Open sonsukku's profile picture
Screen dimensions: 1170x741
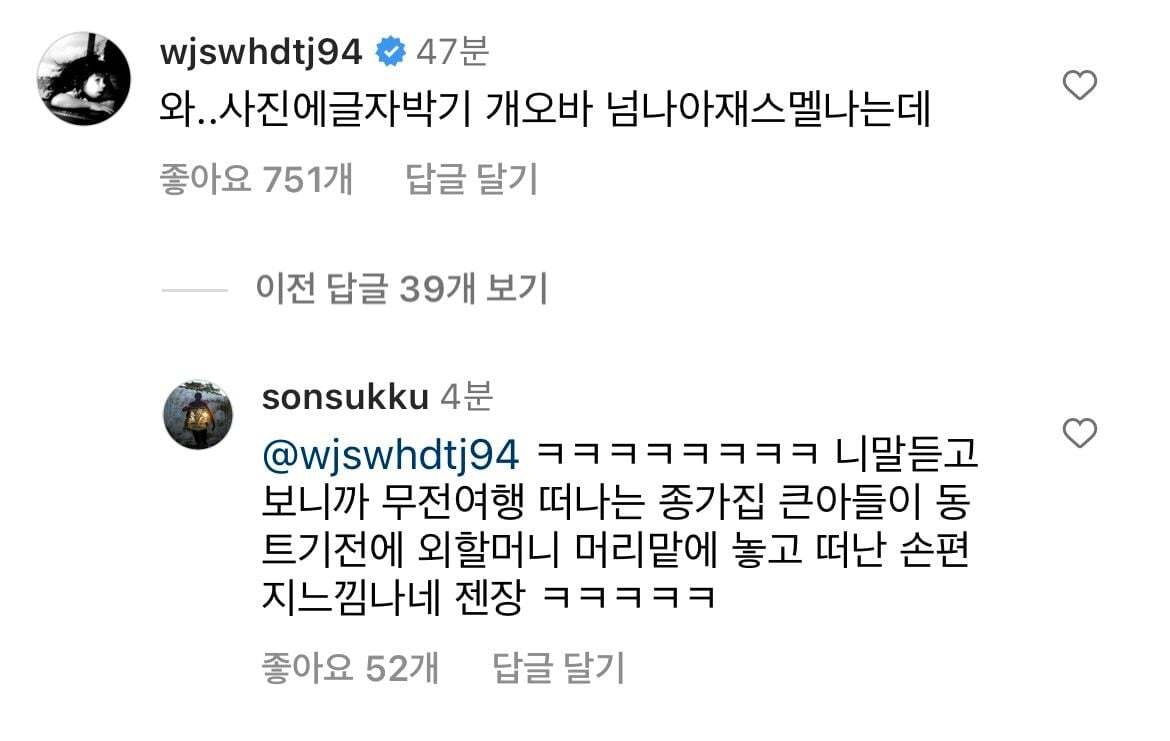(x=198, y=415)
